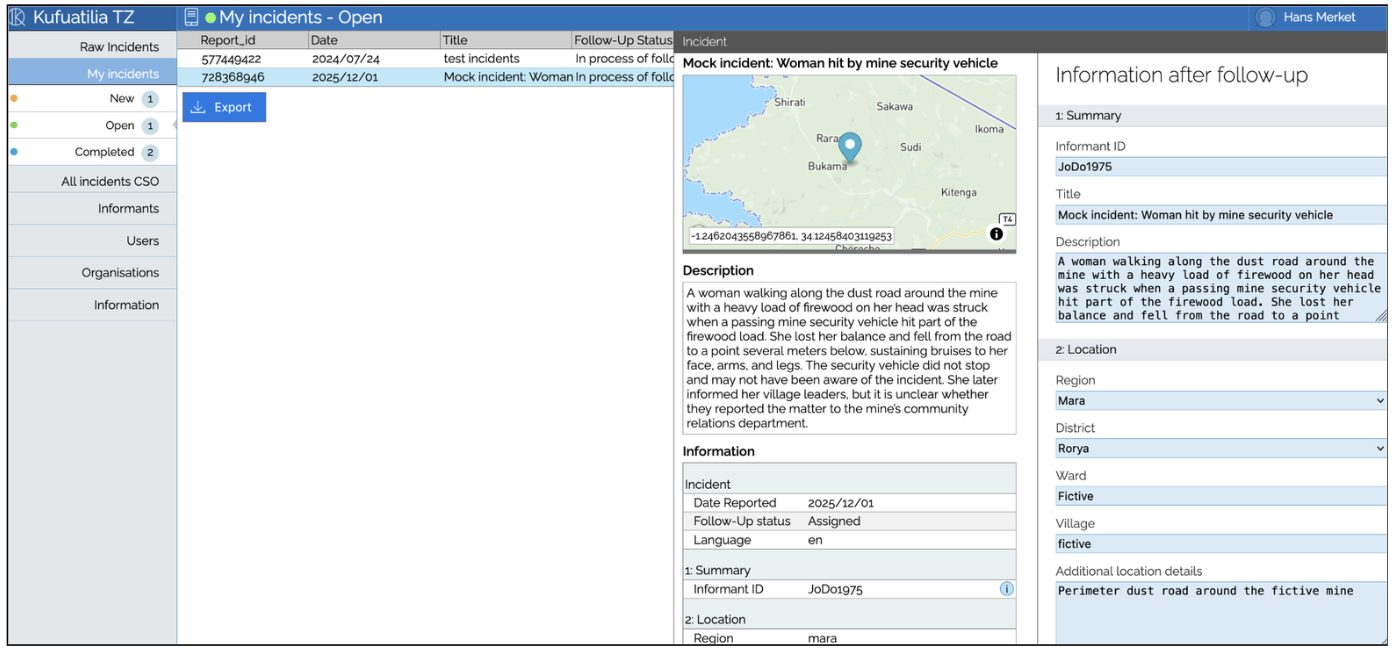Click into the Ward input field

click(1220, 496)
